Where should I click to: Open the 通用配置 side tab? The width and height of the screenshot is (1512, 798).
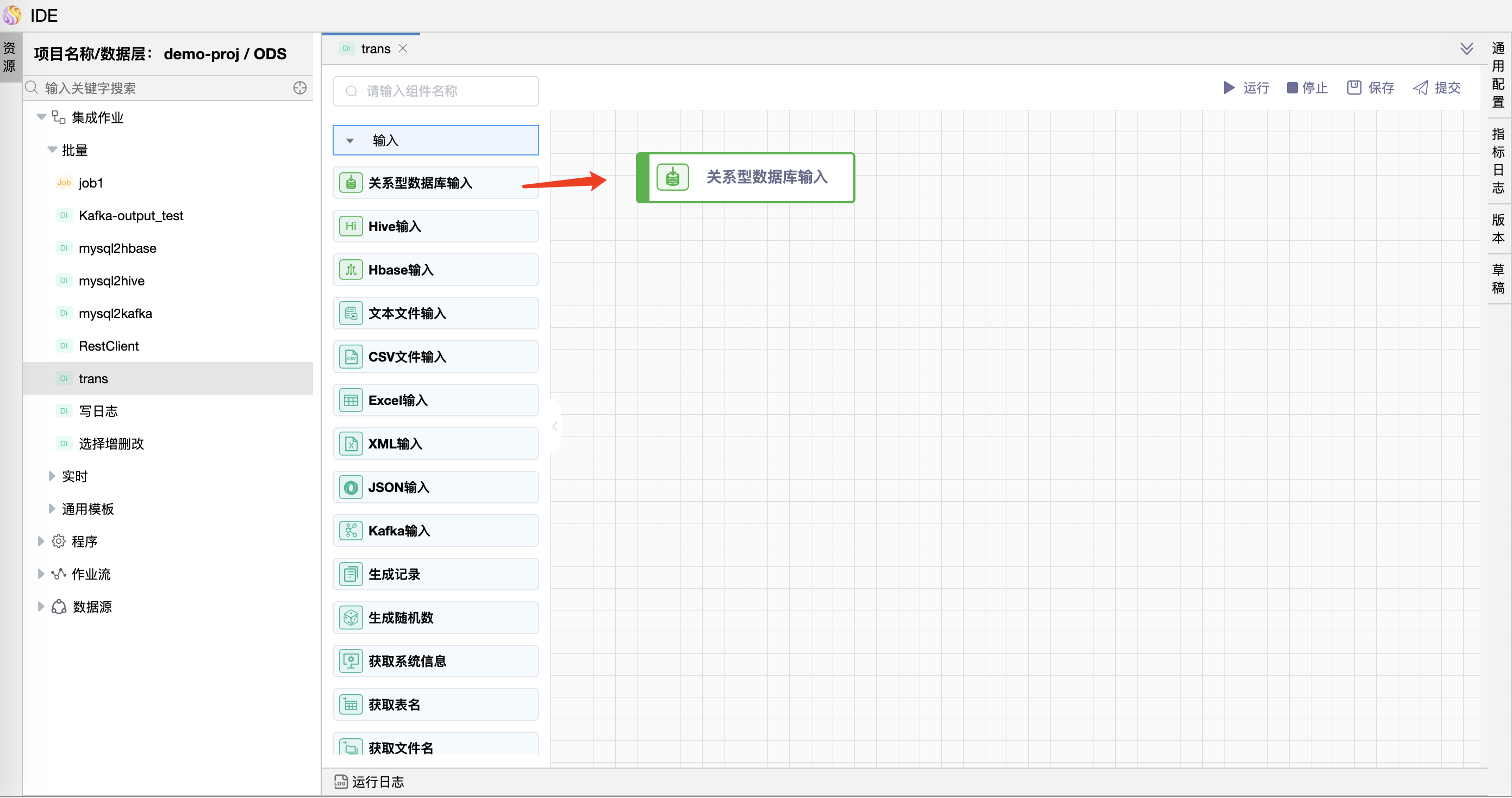pos(1498,75)
